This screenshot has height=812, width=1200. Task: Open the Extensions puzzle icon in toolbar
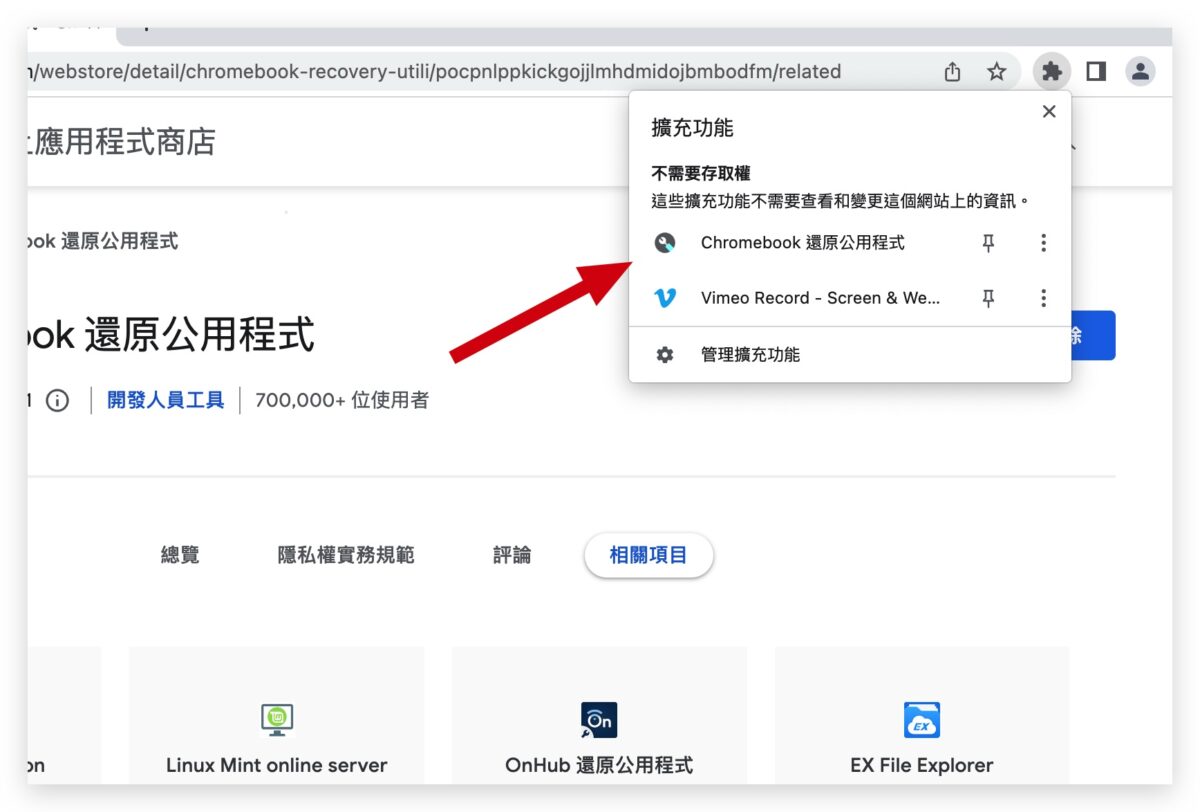(1051, 72)
